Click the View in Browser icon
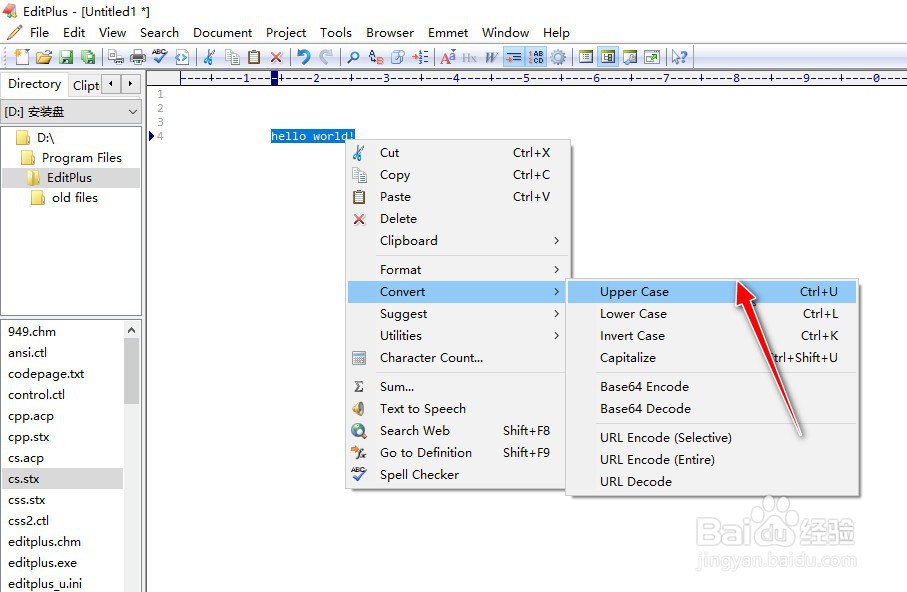This screenshot has width=907, height=592. (x=182, y=57)
